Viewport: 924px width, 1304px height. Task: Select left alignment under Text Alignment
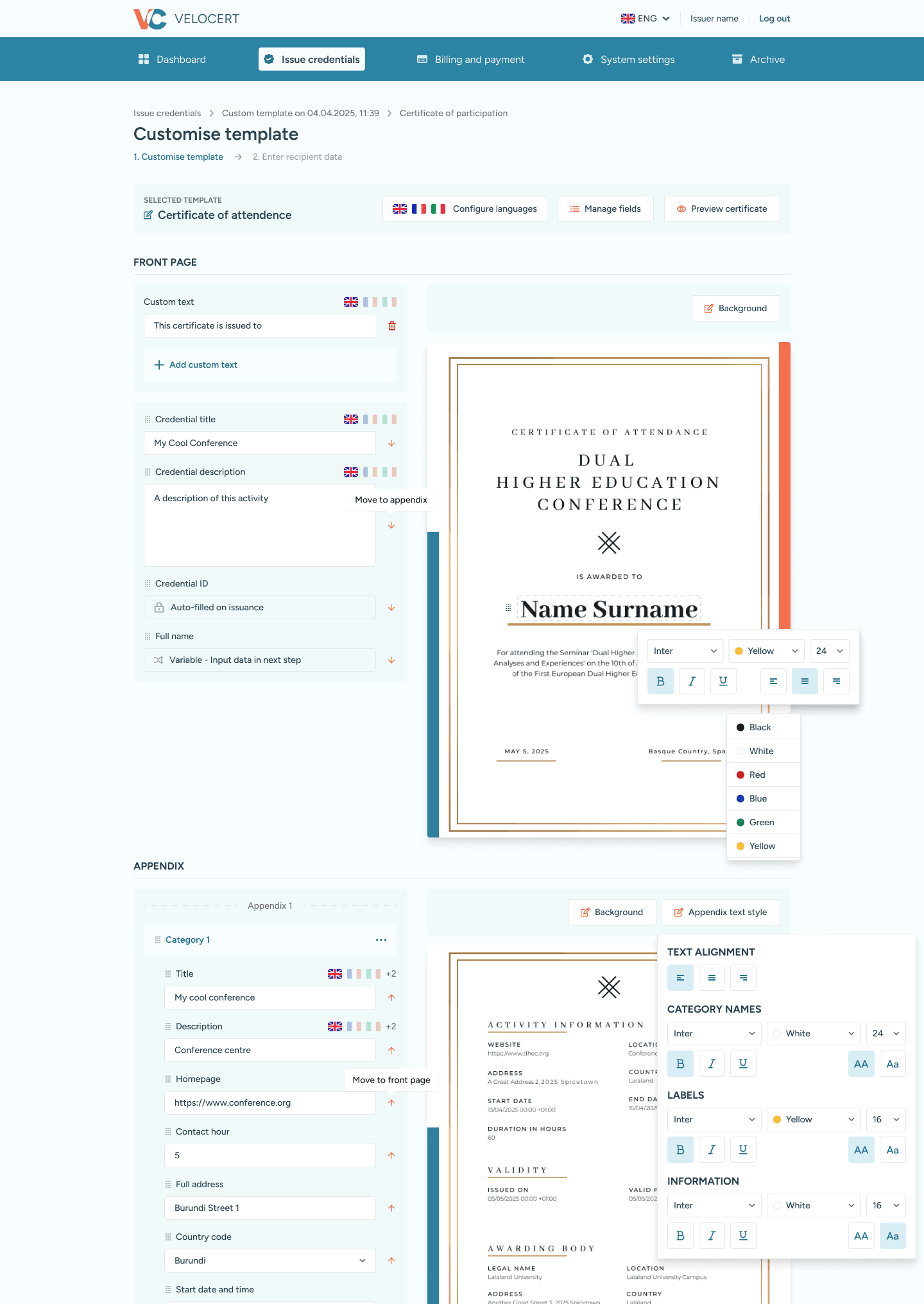680,977
